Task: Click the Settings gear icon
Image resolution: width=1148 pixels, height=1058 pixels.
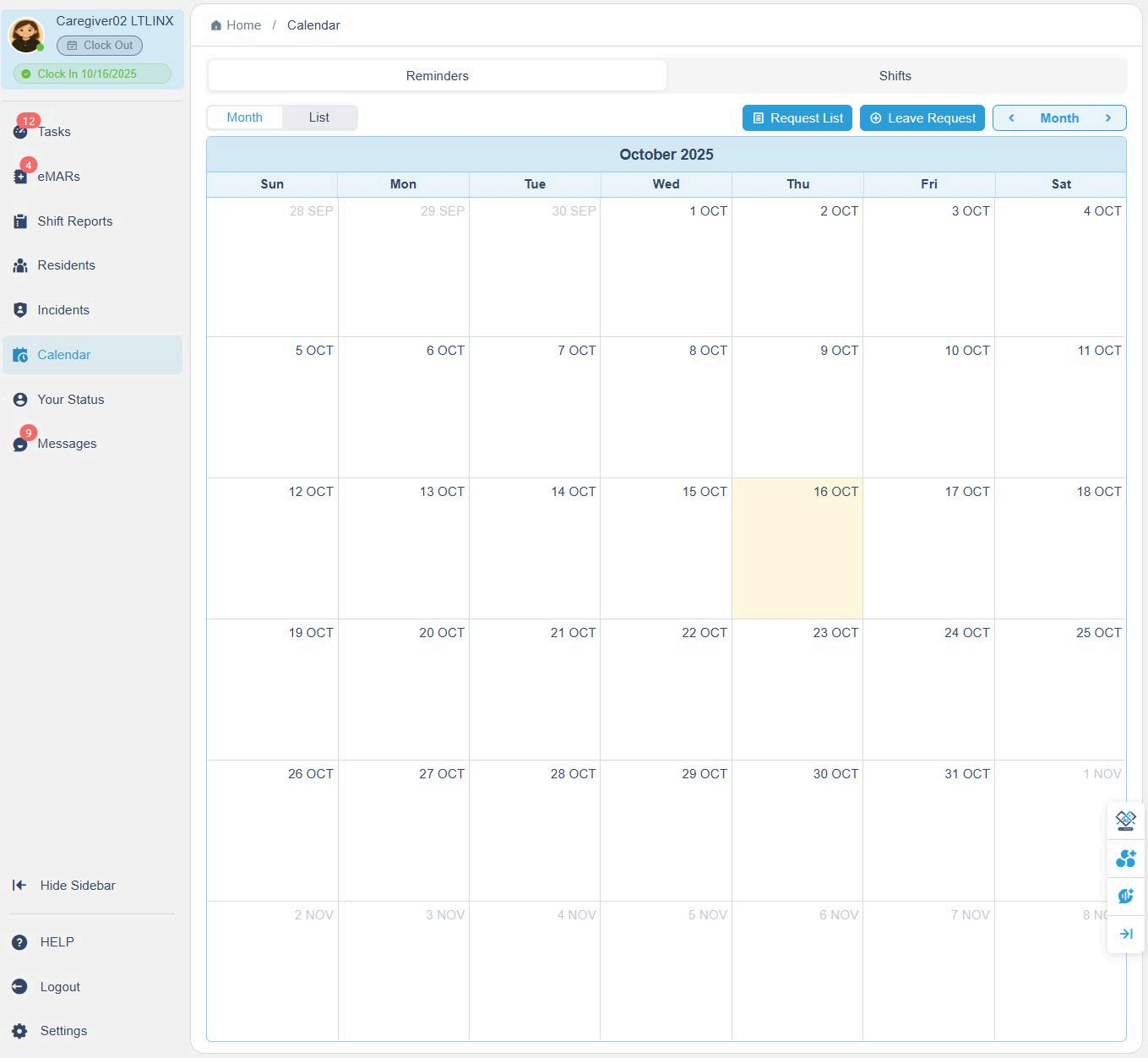Action: [x=19, y=1031]
